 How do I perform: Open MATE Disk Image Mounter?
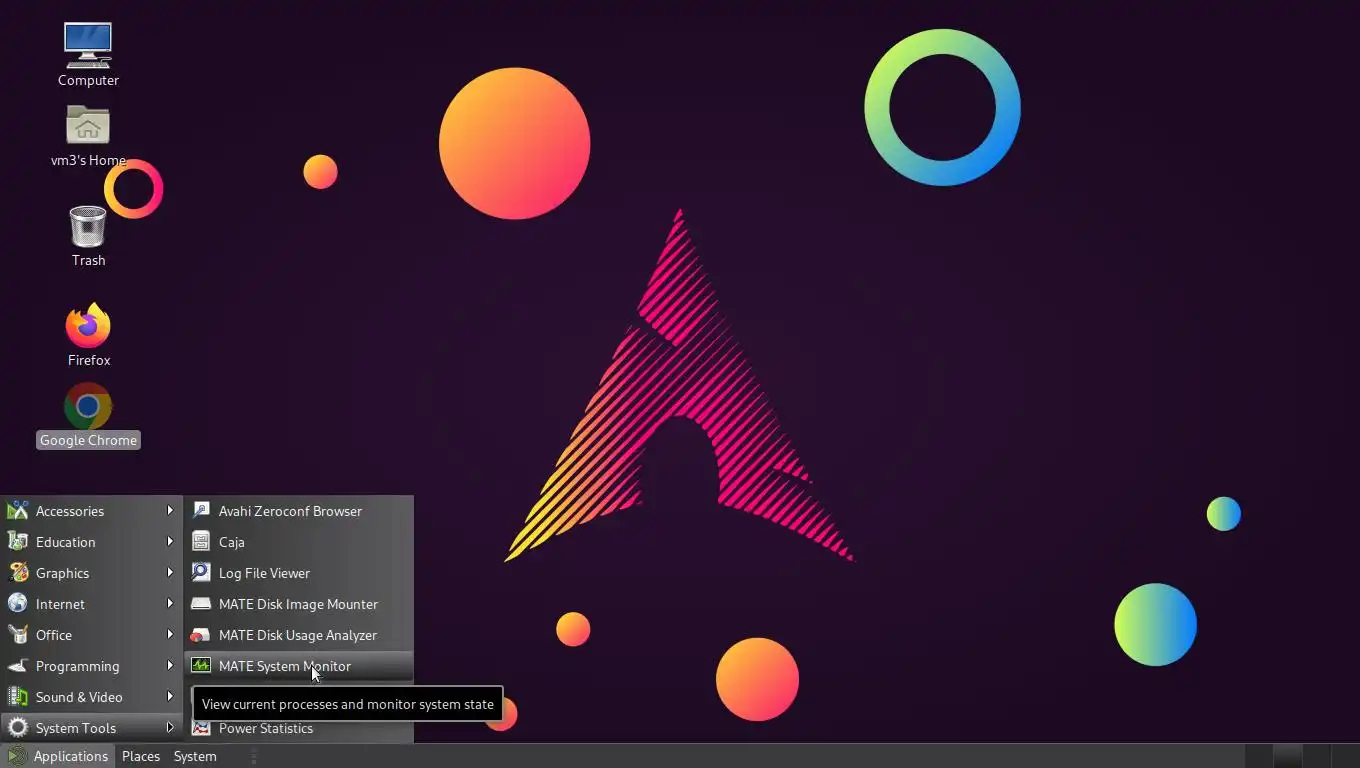298,604
